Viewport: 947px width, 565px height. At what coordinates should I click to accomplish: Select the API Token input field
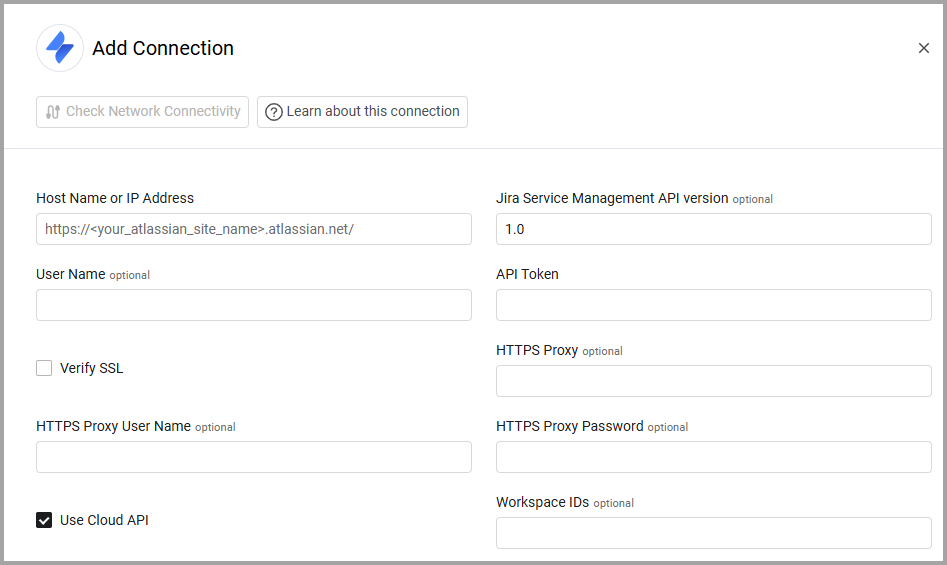pos(713,305)
